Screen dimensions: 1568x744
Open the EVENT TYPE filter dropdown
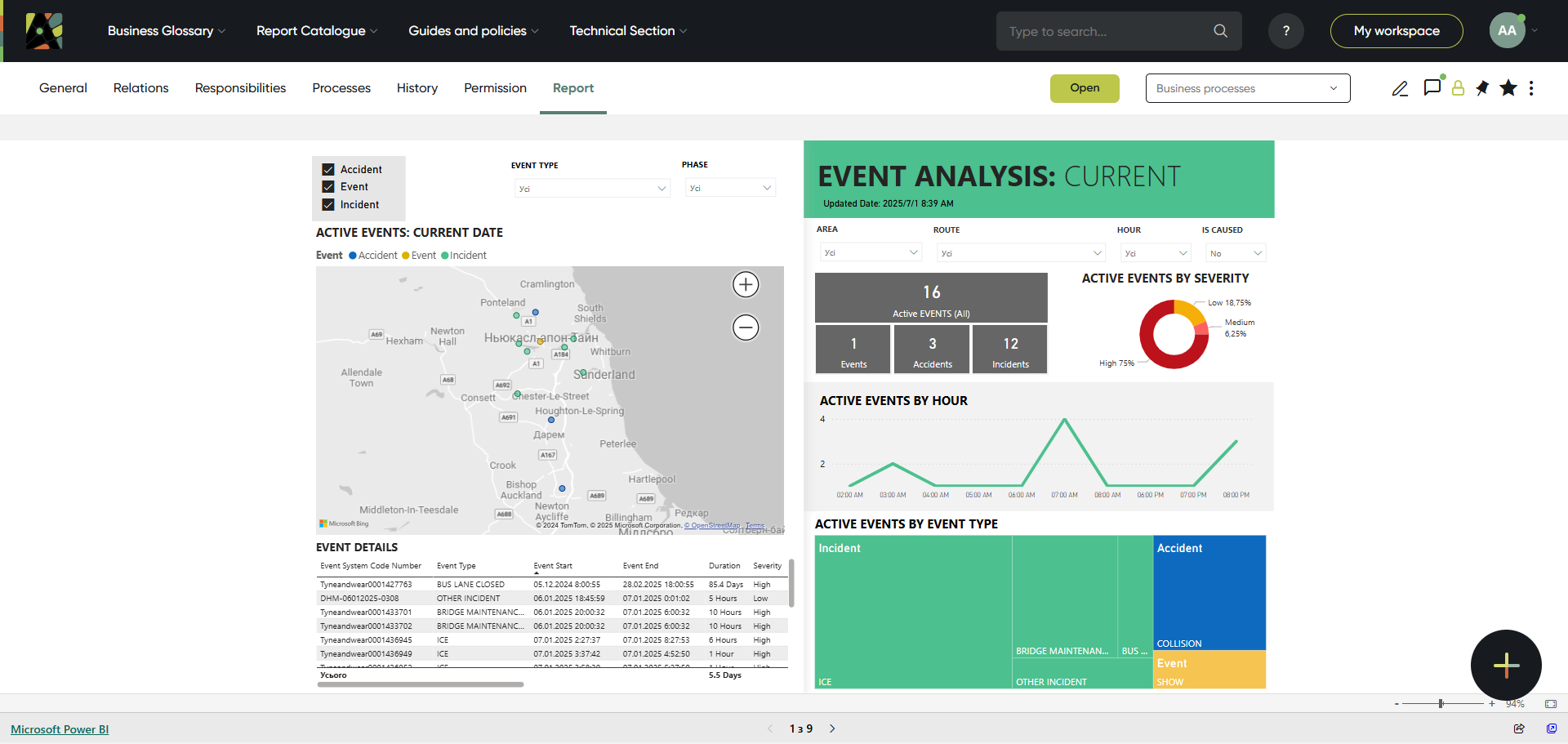592,189
